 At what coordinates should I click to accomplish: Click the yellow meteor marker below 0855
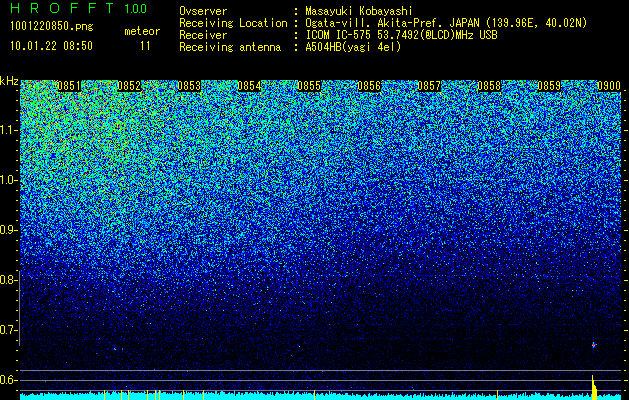(x=314, y=394)
